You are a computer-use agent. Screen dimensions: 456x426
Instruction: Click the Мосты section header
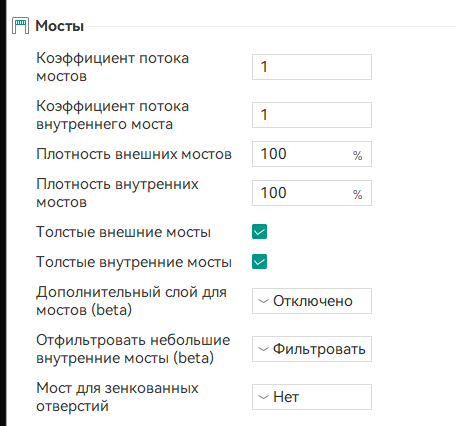click(60, 26)
